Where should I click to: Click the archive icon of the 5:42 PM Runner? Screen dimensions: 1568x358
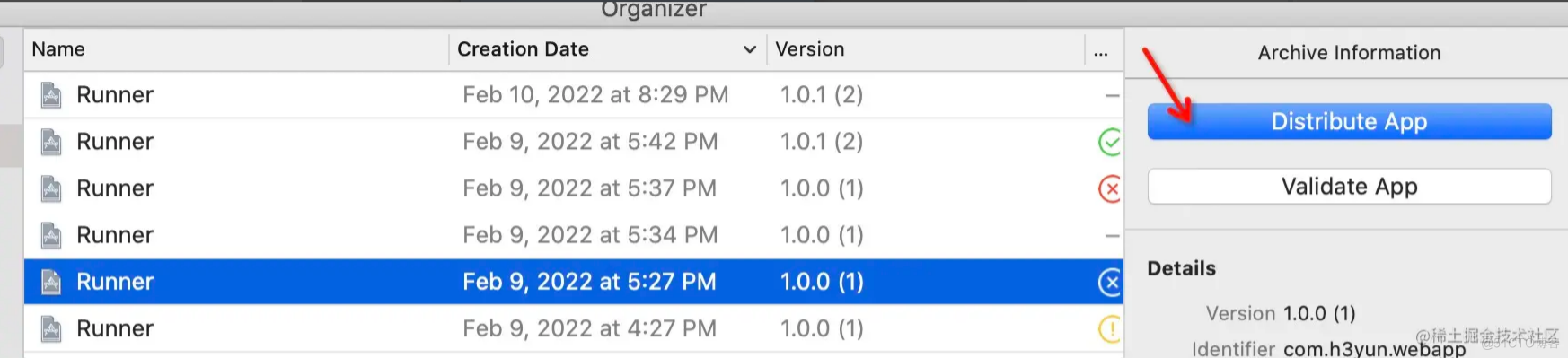pyautogui.click(x=51, y=142)
